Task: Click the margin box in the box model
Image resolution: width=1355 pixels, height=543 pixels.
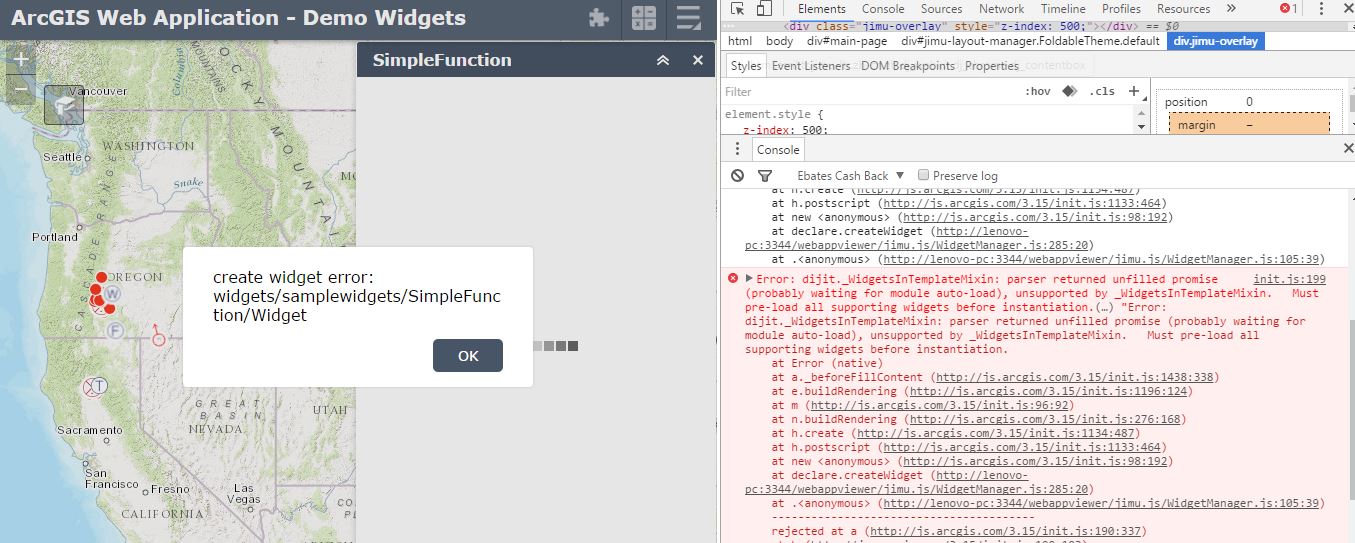Action: point(1250,124)
